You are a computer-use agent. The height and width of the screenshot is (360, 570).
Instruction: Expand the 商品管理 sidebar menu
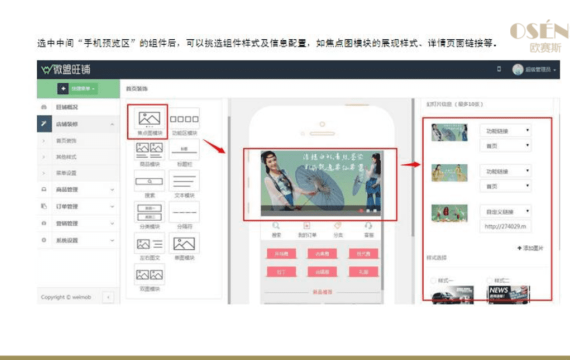click(x=78, y=189)
